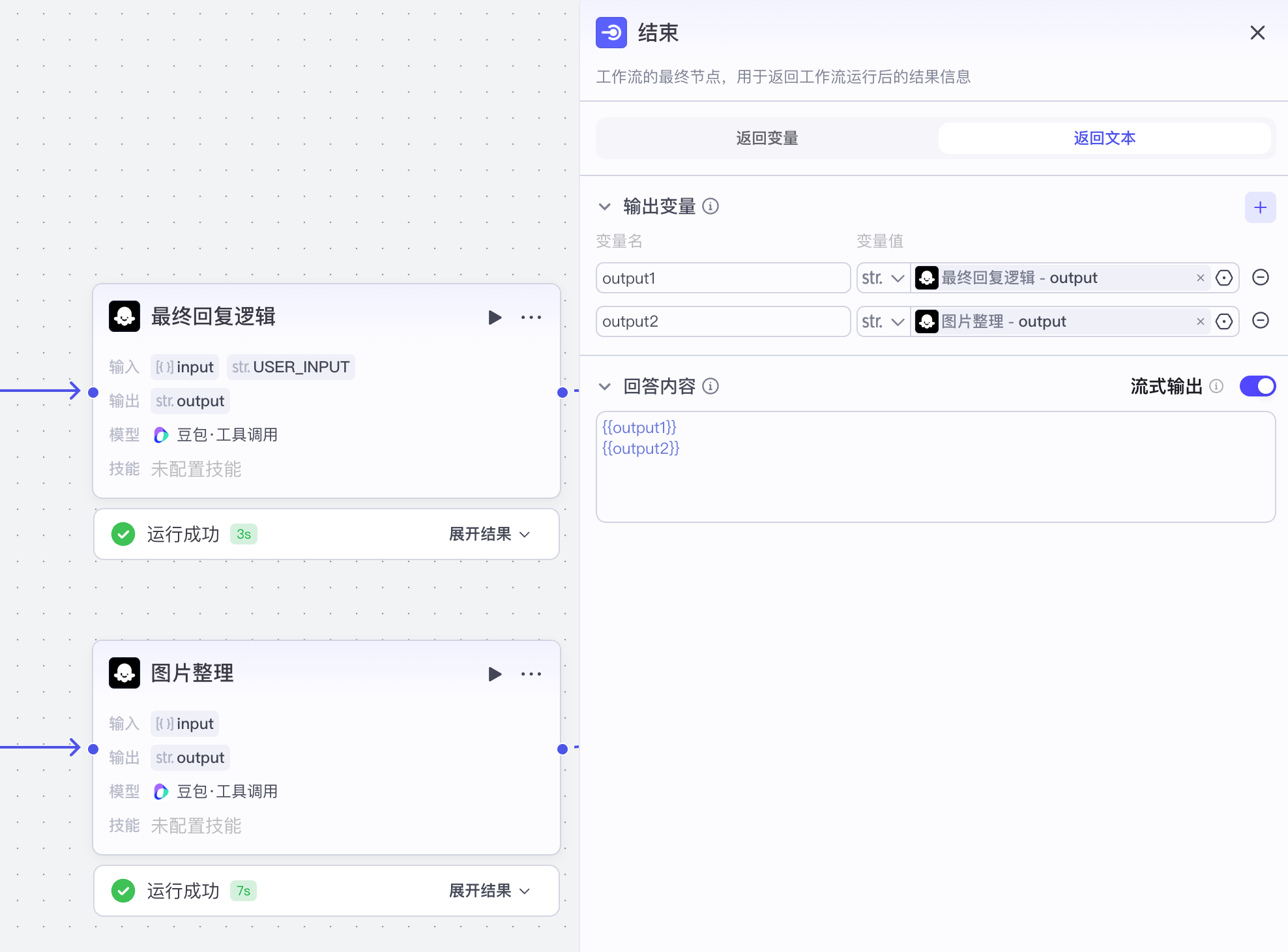Switch to the 返回变量 tab
The height and width of the screenshot is (952, 1288).
pyautogui.click(x=766, y=138)
